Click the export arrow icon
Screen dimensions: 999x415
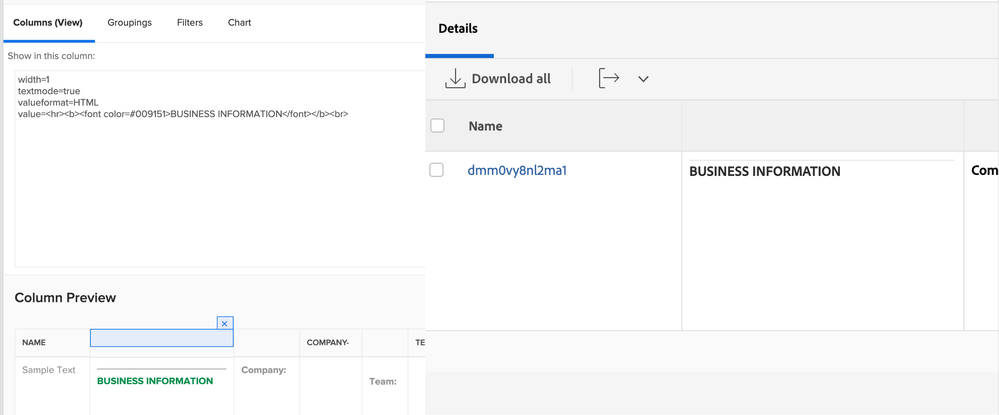pyautogui.click(x=609, y=78)
